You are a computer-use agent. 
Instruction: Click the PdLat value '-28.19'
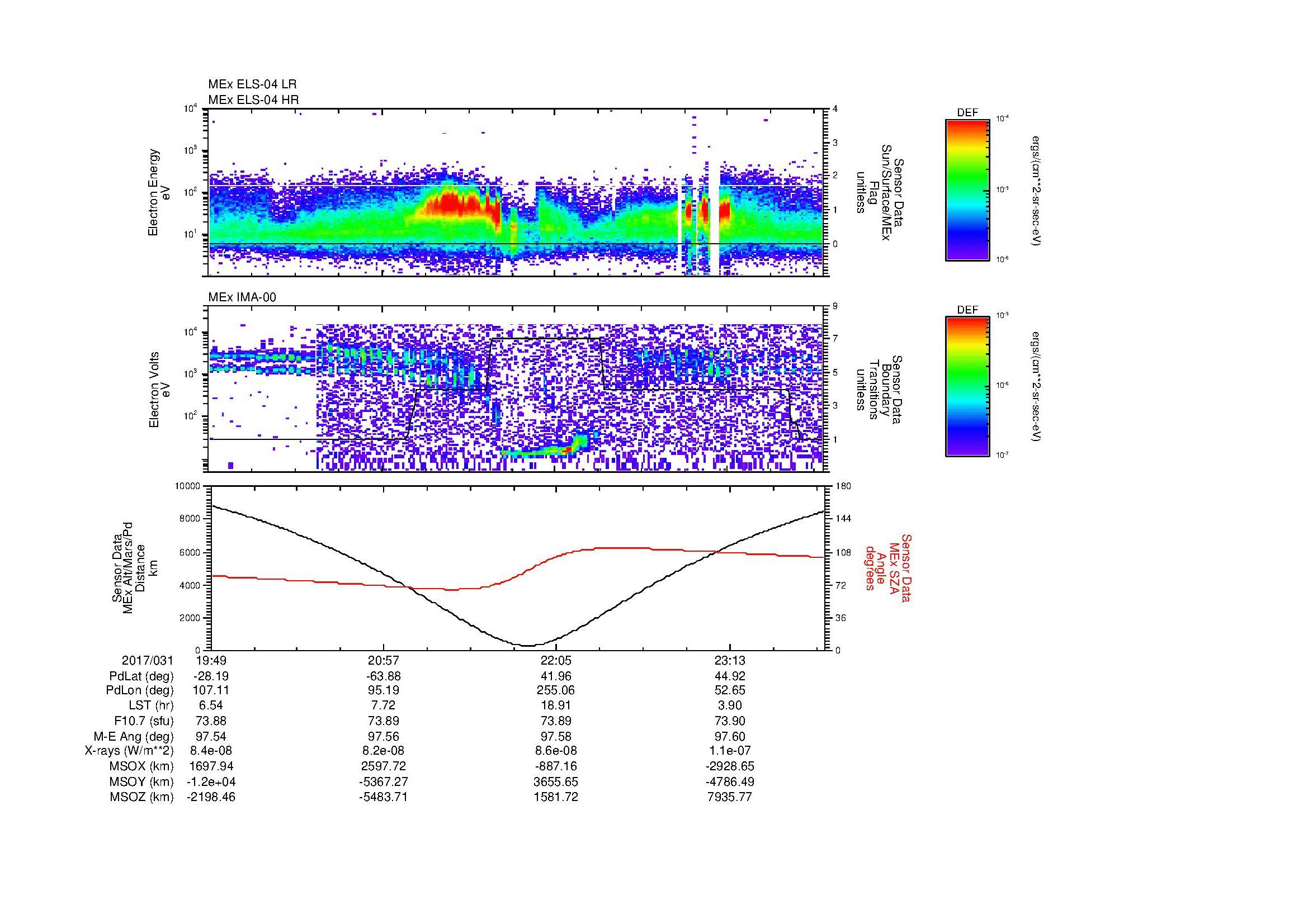211,676
